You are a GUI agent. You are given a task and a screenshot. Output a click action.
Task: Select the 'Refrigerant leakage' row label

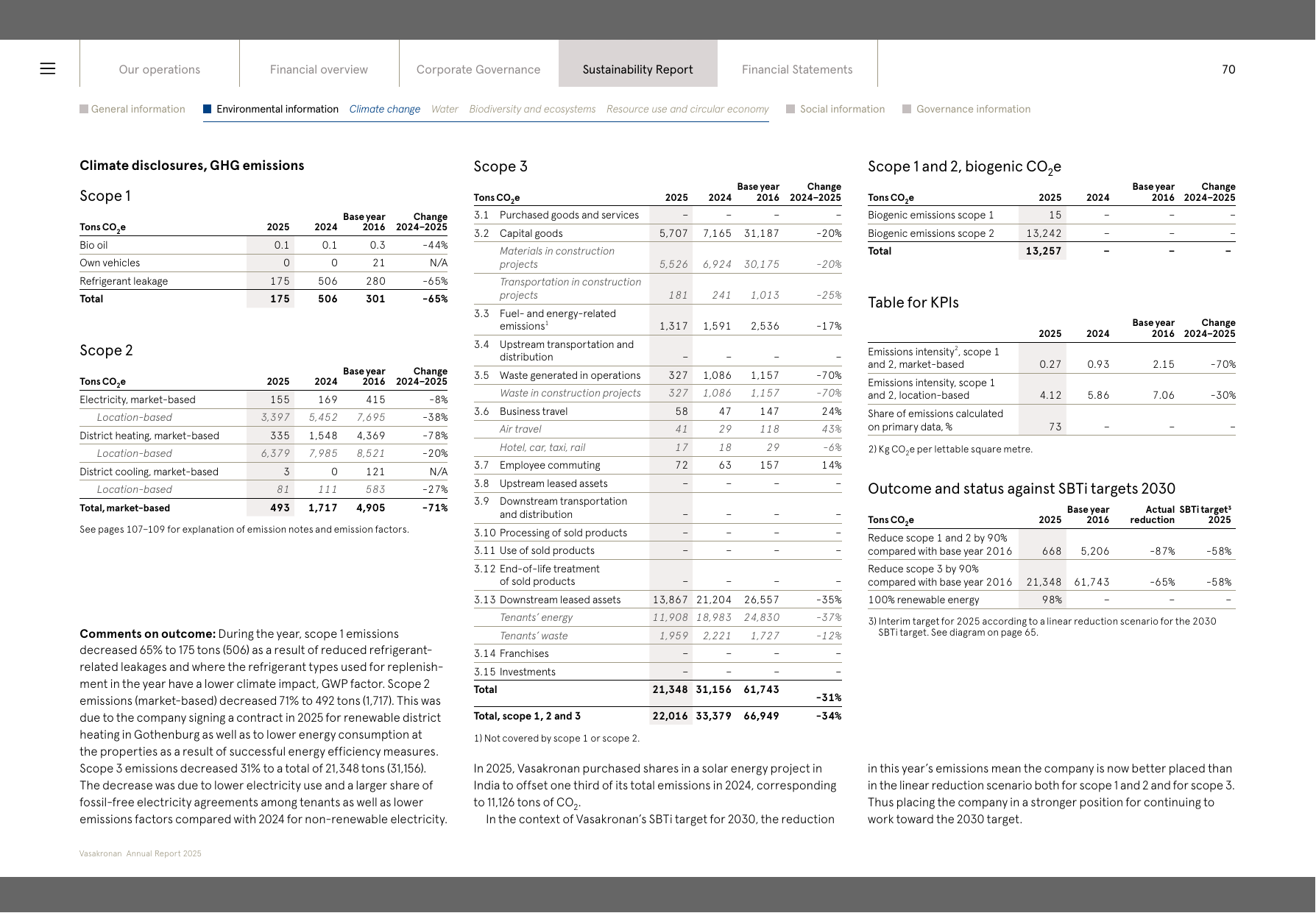pyautogui.click(x=124, y=281)
